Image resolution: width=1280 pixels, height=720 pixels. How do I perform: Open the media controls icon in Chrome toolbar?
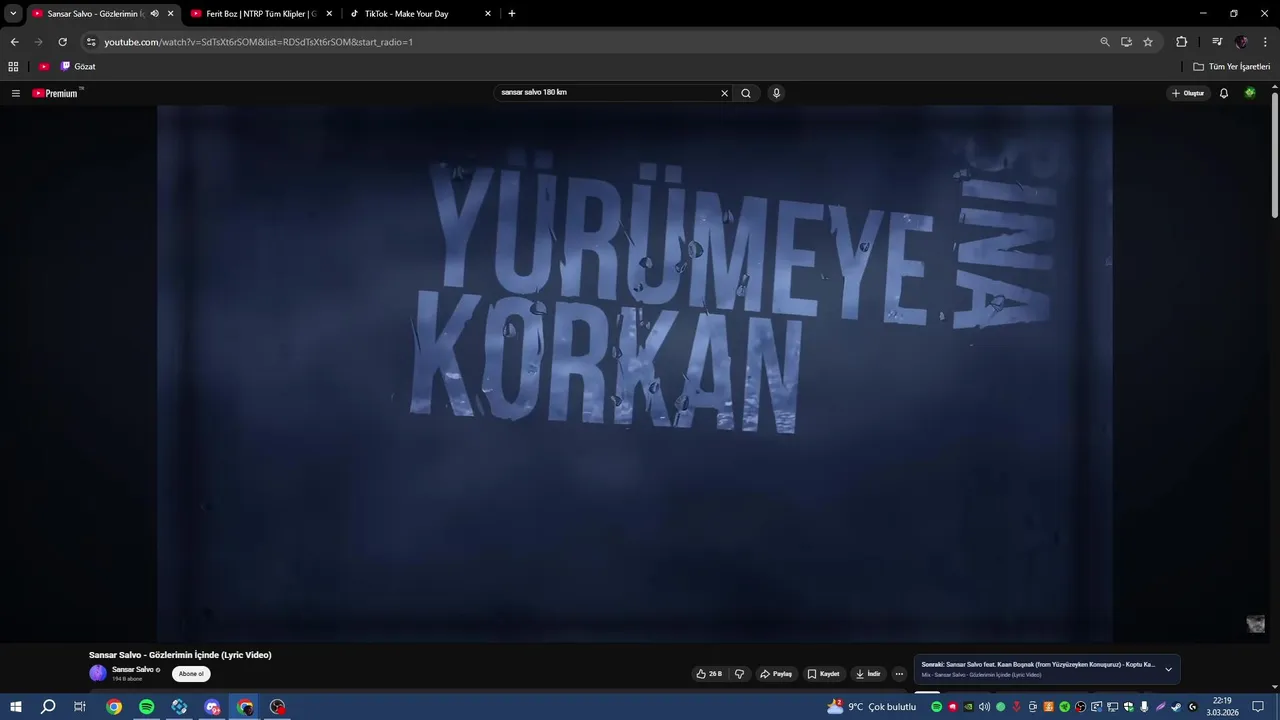click(1217, 42)
